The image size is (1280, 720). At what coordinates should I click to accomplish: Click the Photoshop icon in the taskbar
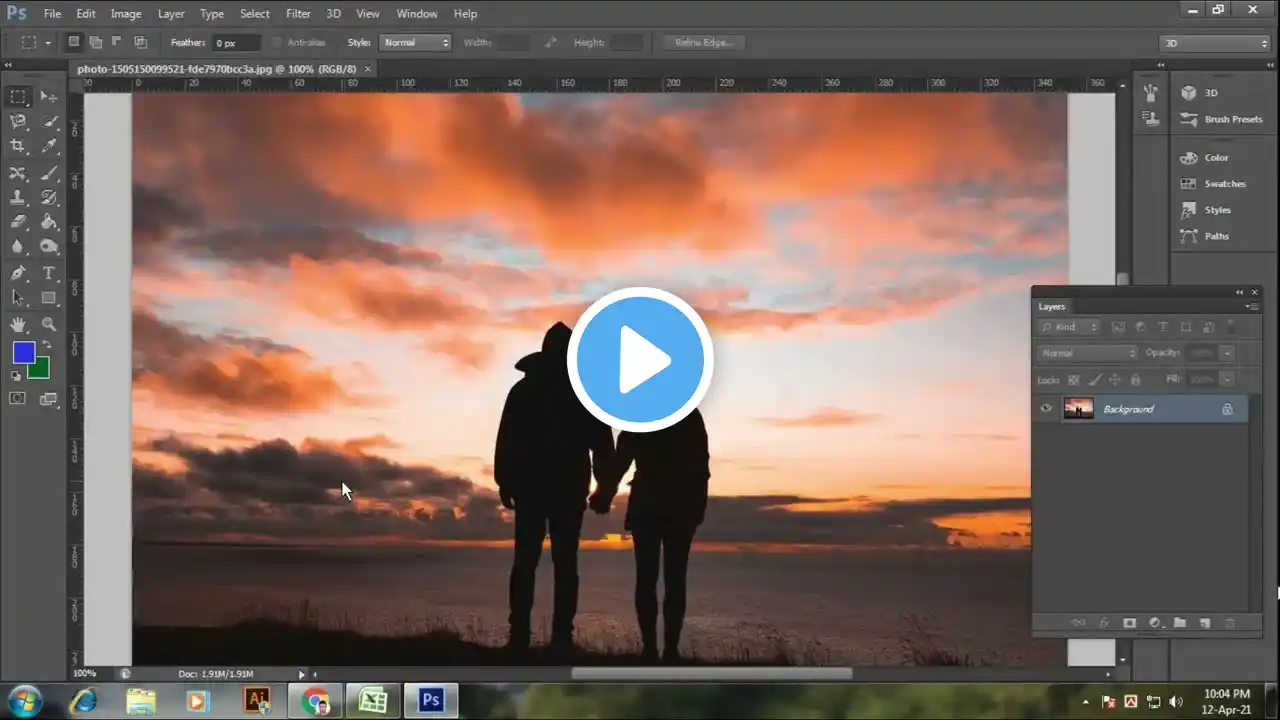(x=431, y=700)
